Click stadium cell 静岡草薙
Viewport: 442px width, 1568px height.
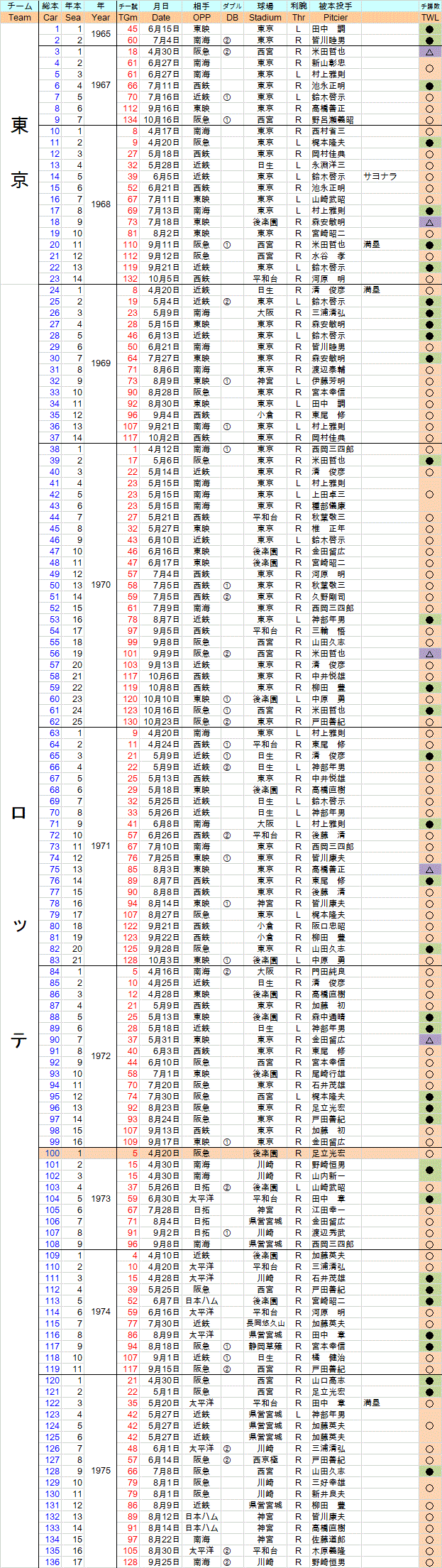(x=265, y=1347)
